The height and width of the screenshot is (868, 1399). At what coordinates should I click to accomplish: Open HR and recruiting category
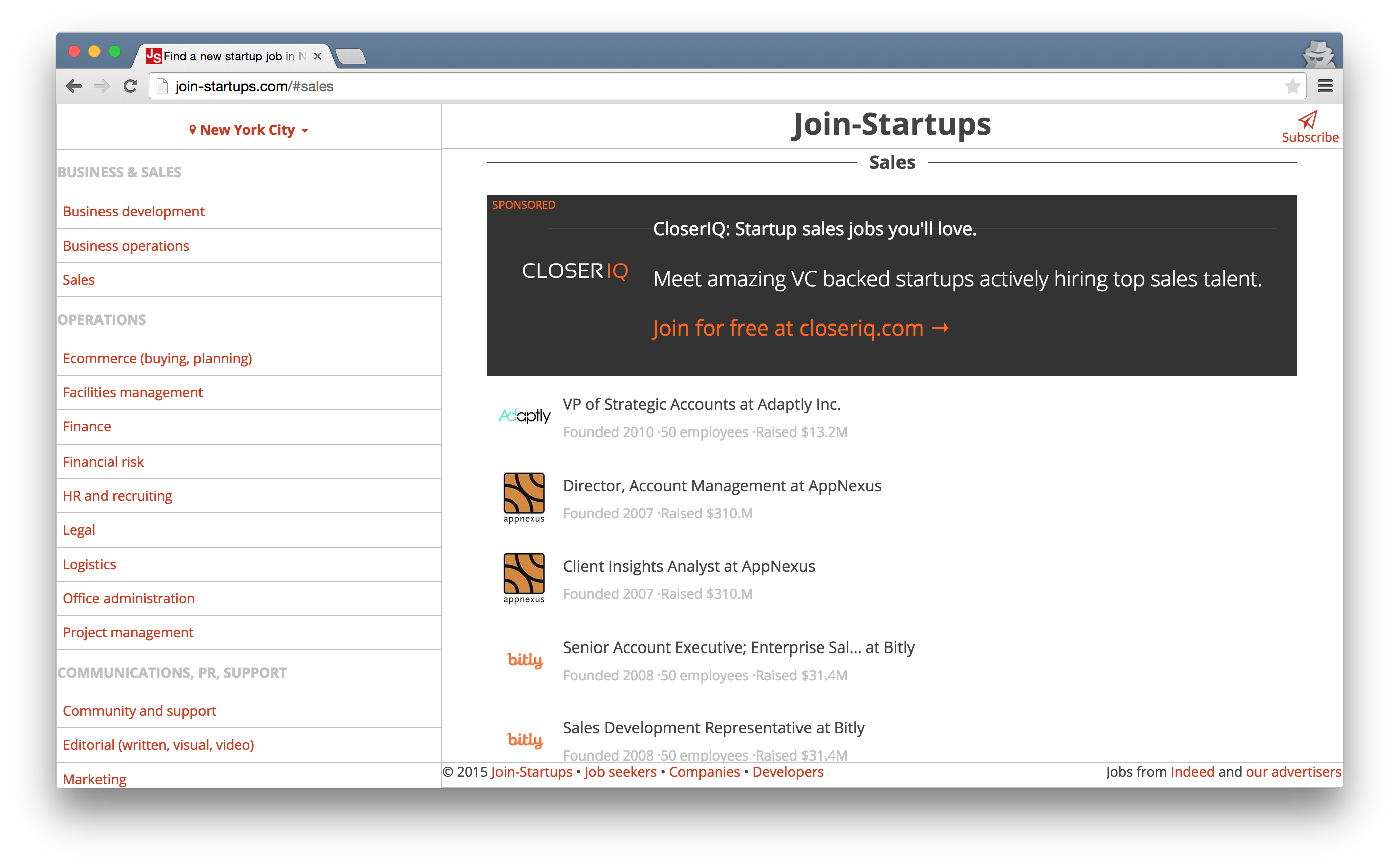click(117, 495)
